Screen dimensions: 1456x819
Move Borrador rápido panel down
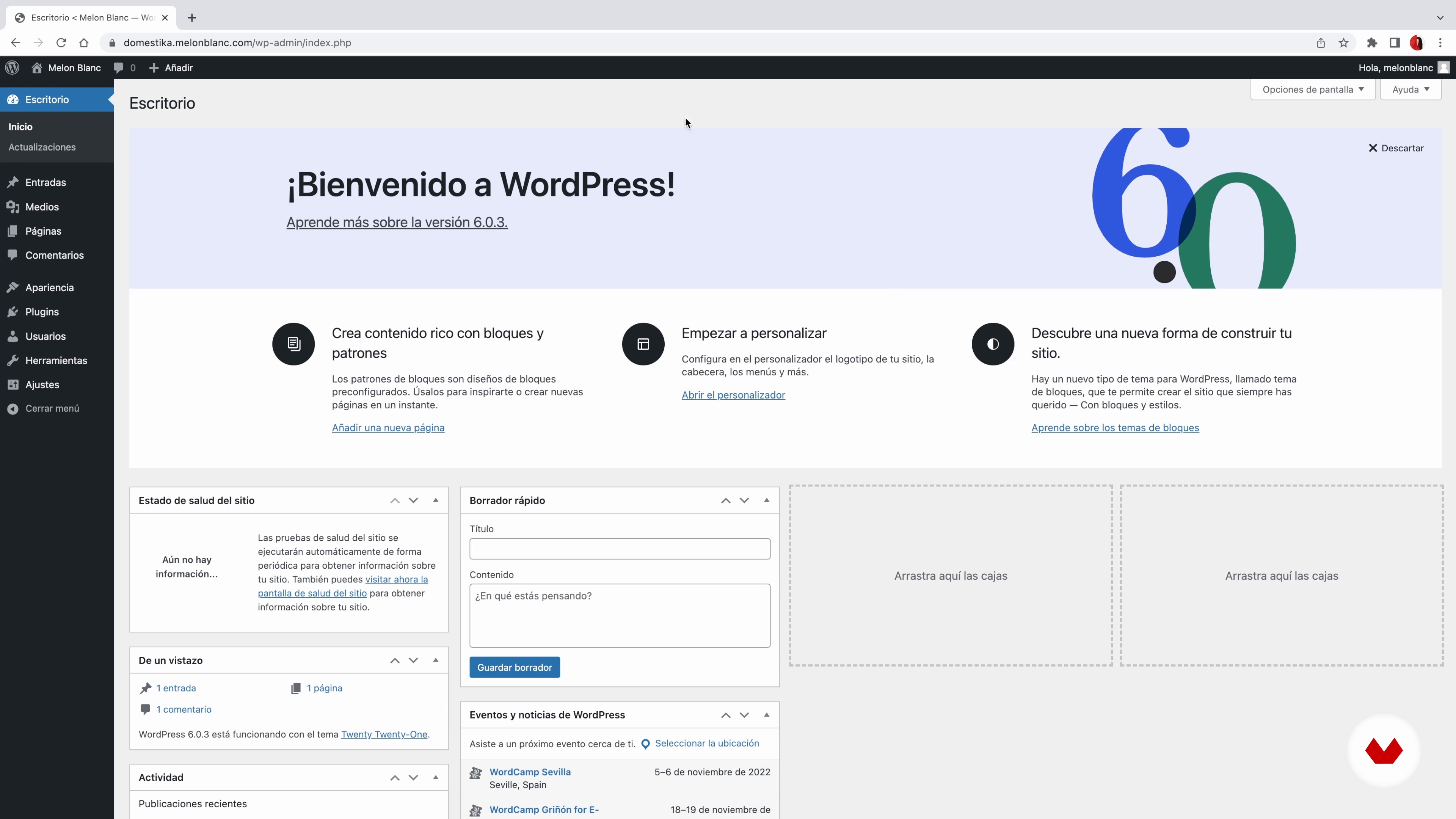[744, 500]
